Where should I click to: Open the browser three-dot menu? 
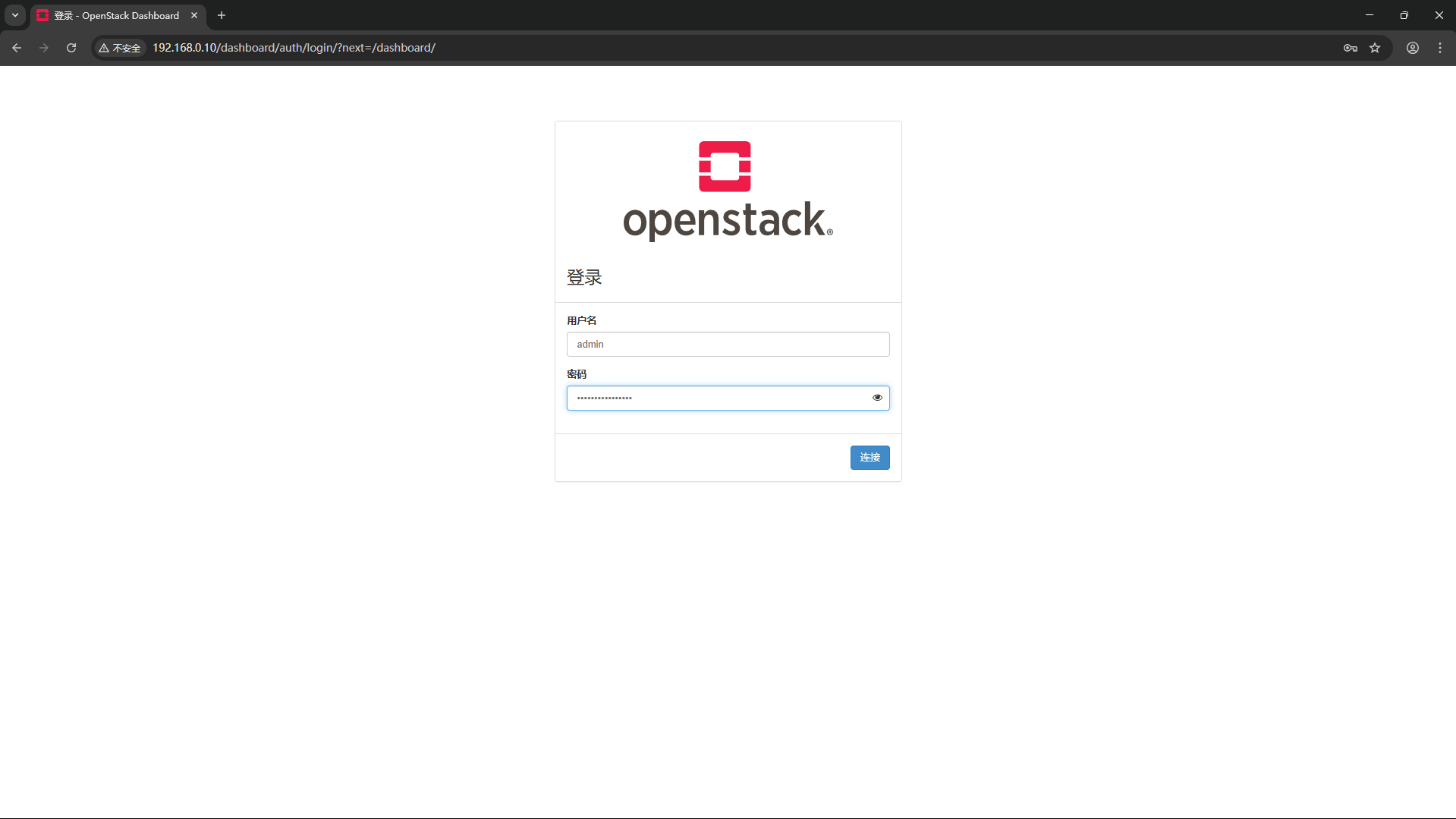coord(1440,48)
